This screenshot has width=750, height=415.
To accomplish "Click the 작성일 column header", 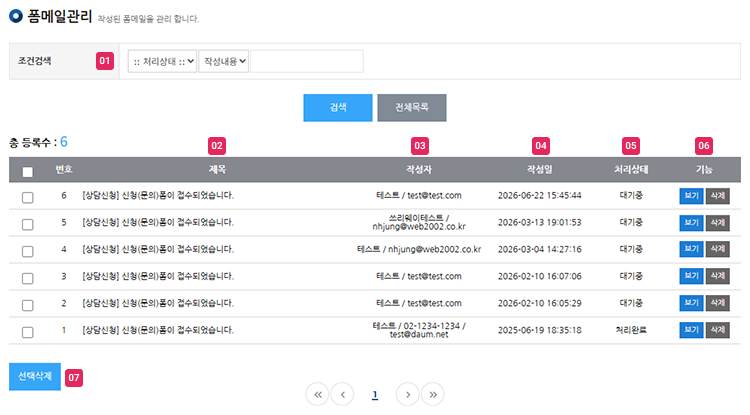I will tap(540, 169).
